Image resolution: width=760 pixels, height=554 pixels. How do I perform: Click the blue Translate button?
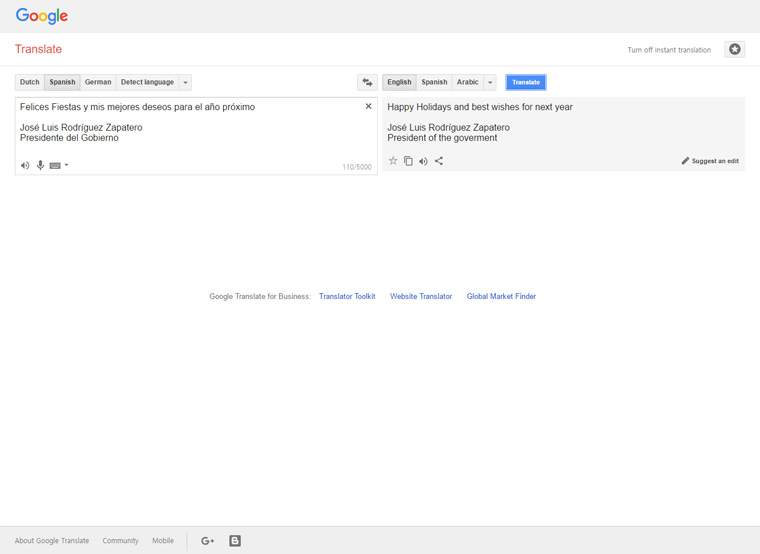[526, 82]
